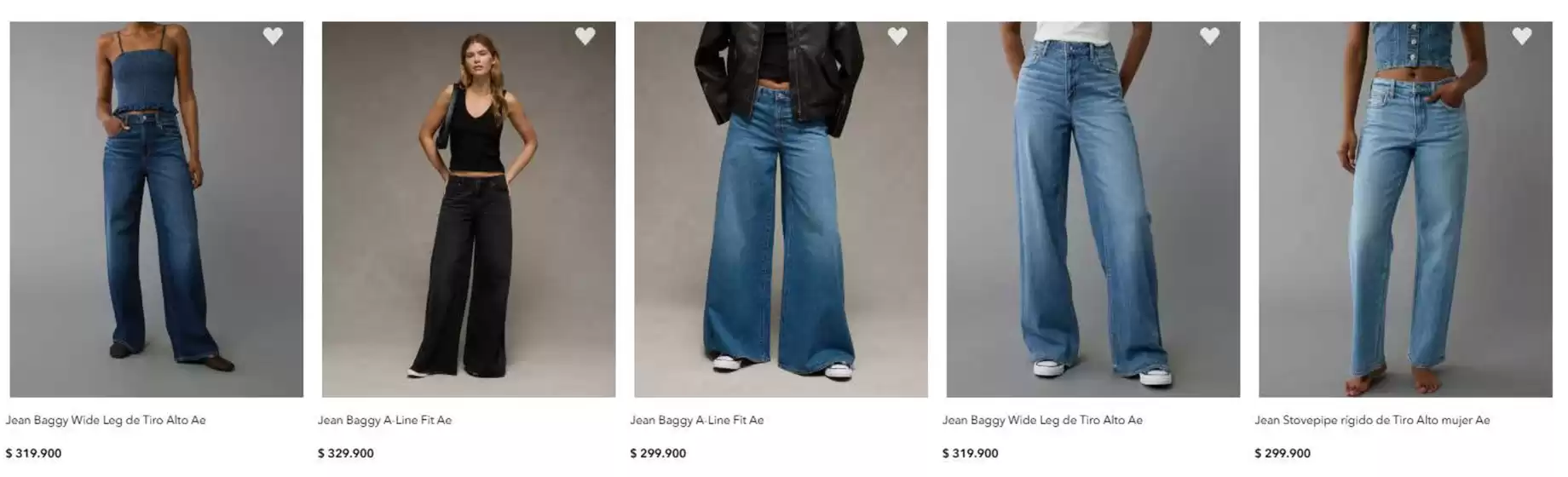Select the $329.900 price label
The height and width of the screenshot is (477, 1568).
point(346,453)
